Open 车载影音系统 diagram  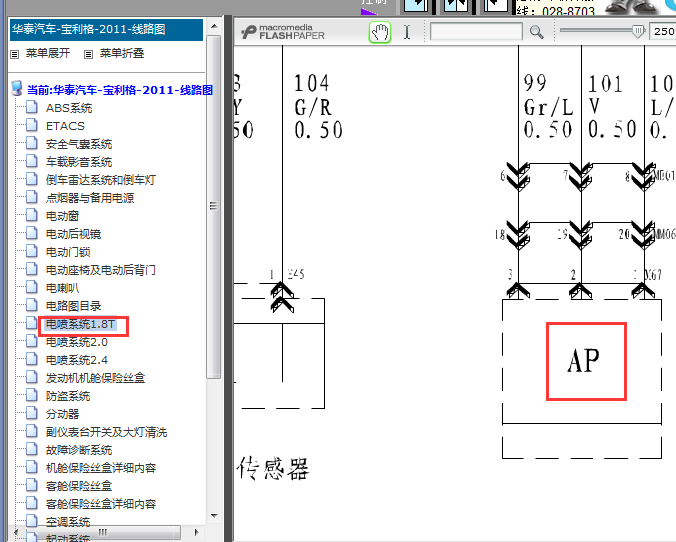(x=79, y=162)
